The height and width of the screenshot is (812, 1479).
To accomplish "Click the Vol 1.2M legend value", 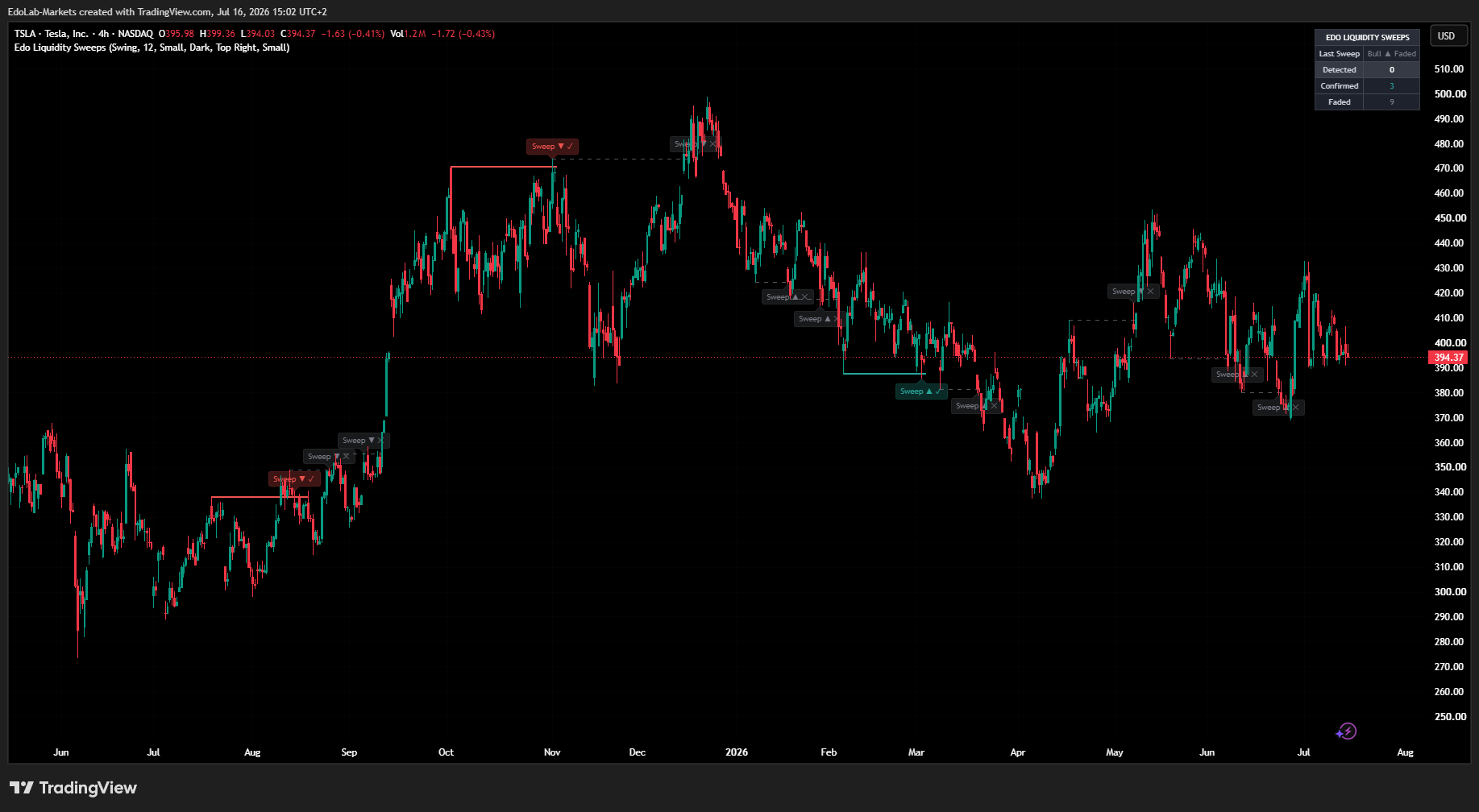I will 408,34.
